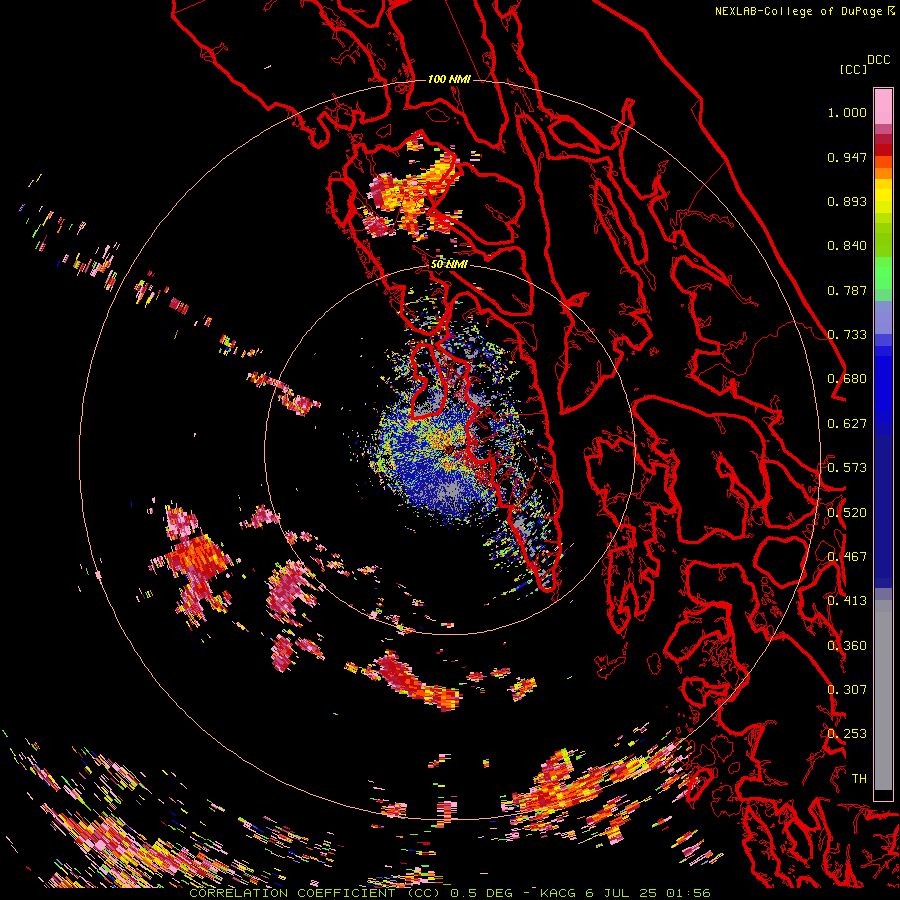Click the 0.467 color scale value
The image size is (900, 900).
coord(847,557)
